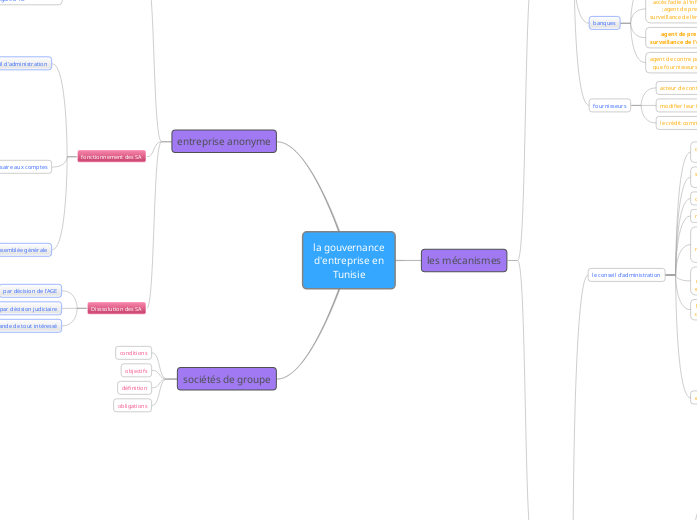Image resolution: width=697 pixels, height=520 pixels.
Task: Open the 'les mécanismes' branch node
Action: tap(463, 260)
